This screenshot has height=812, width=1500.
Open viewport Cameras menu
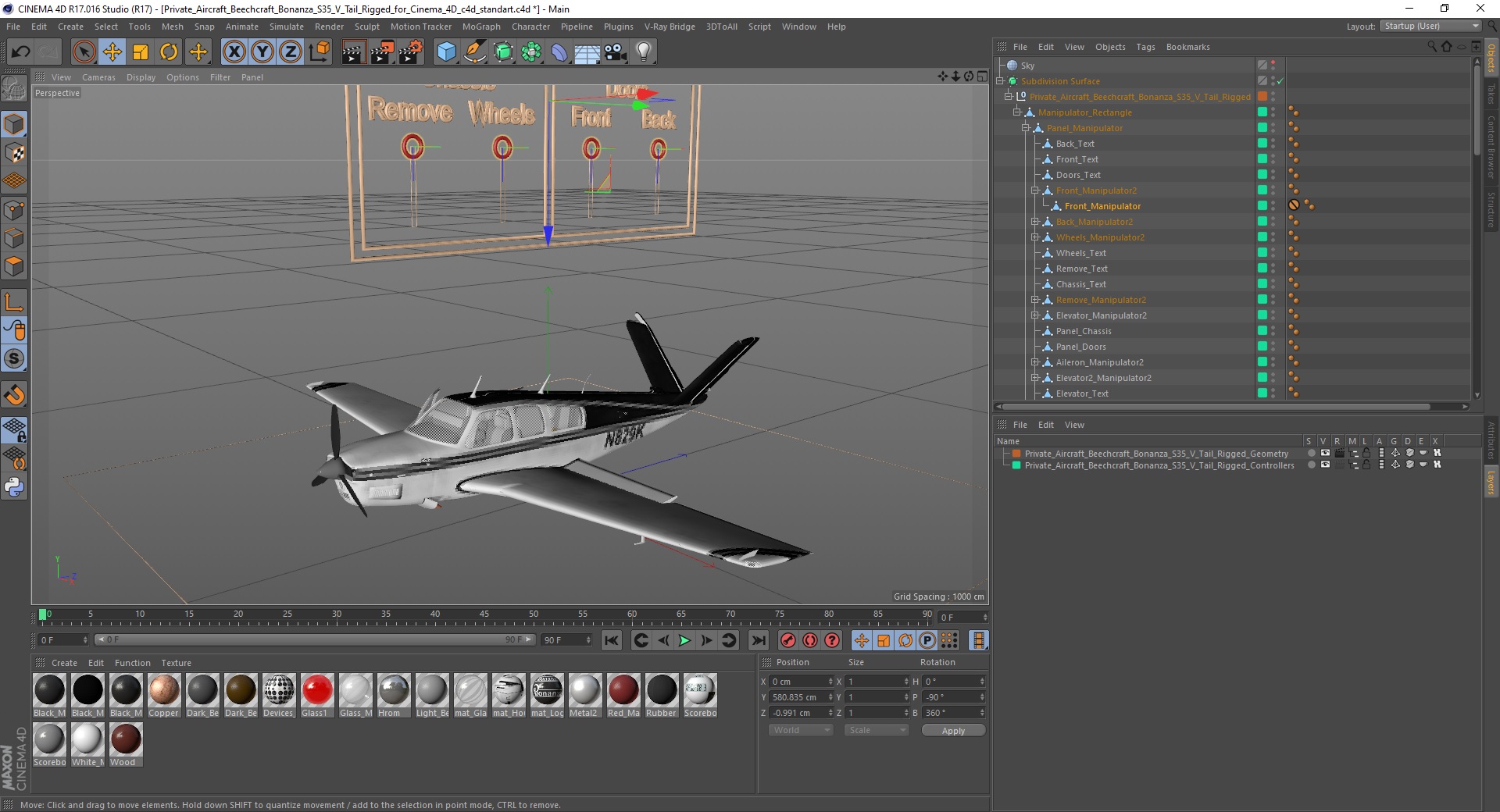pyautogui.click(x=98, y=77)
